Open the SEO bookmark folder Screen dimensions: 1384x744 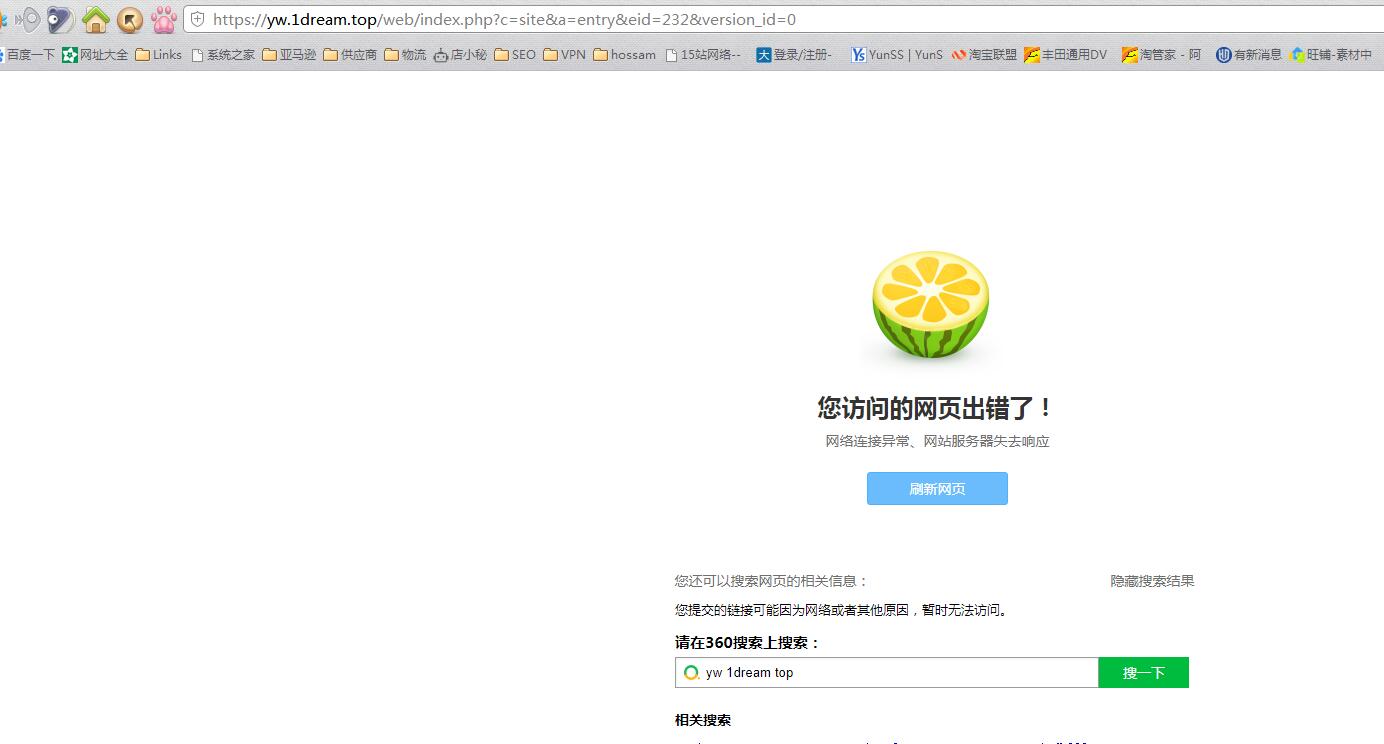pyautogui.click(x=515, y=55)
